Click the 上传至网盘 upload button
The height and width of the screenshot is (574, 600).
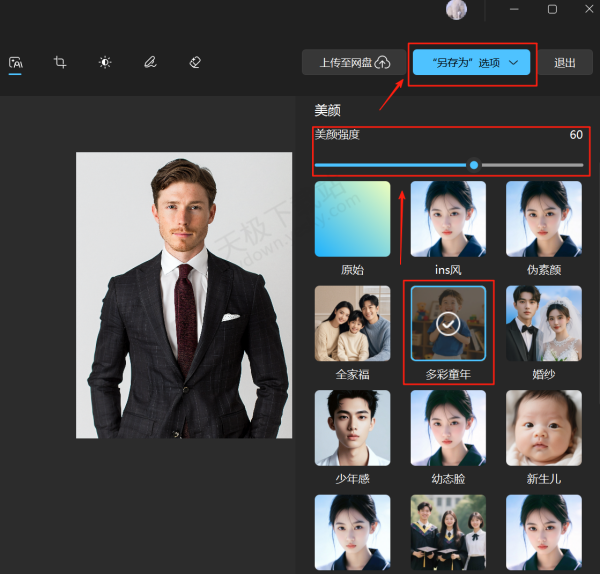(x=354, y=62)
